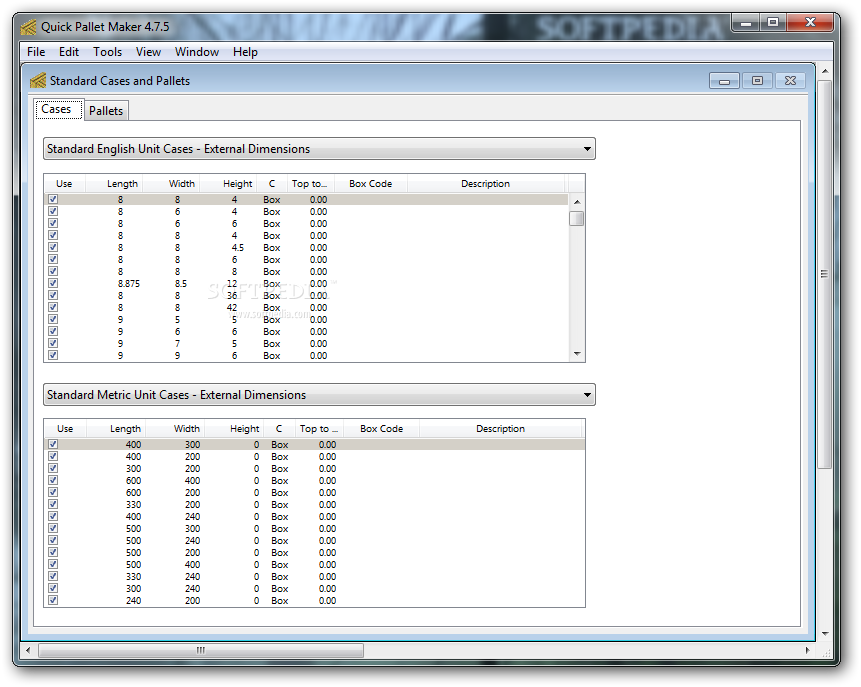The image size is (861, 687).
Task: Select the height cell reading 36
Action: (232, 295)
